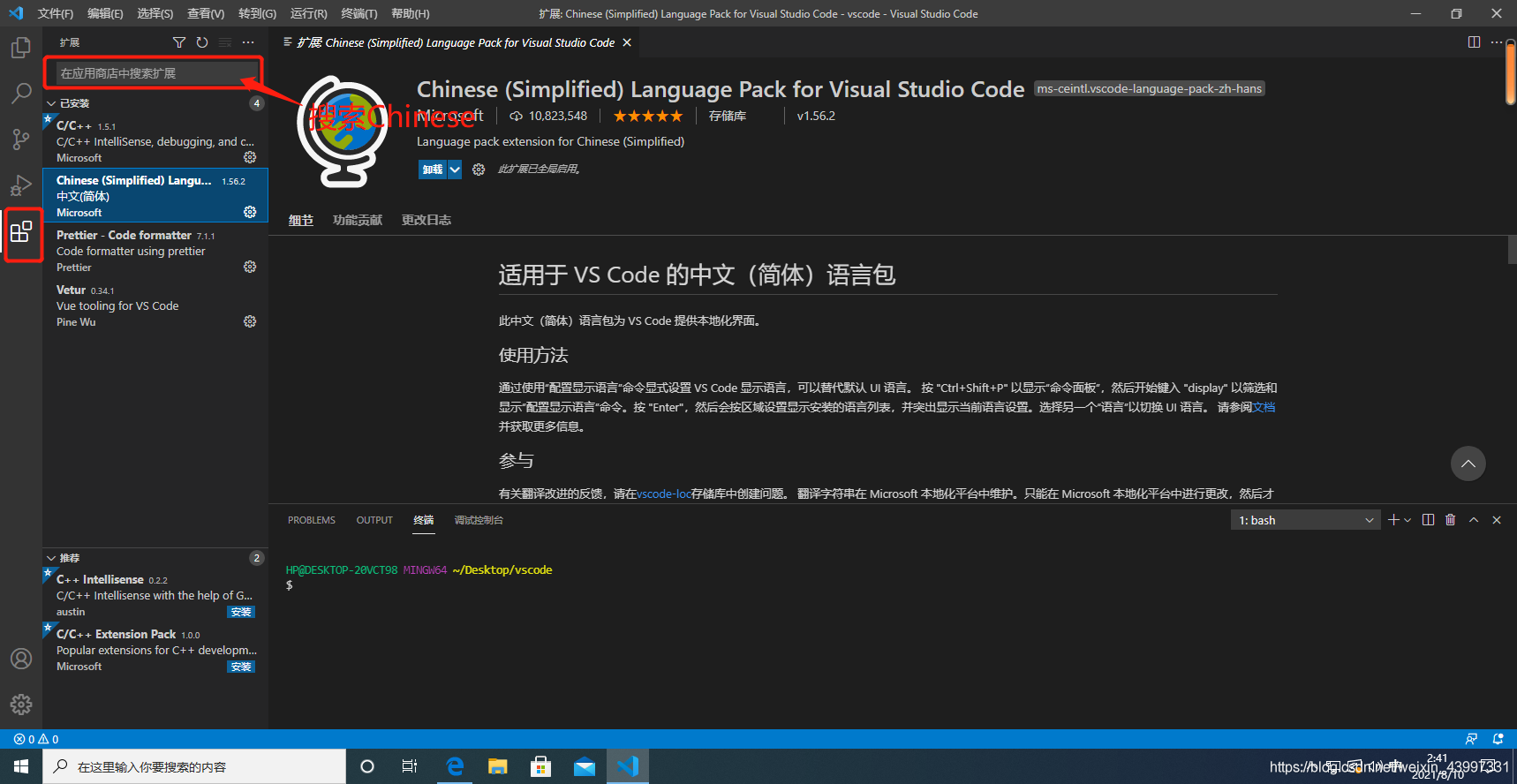Open the Source Control view
The width and height of the screenshot is (1517, 784).
coord(21,139)
